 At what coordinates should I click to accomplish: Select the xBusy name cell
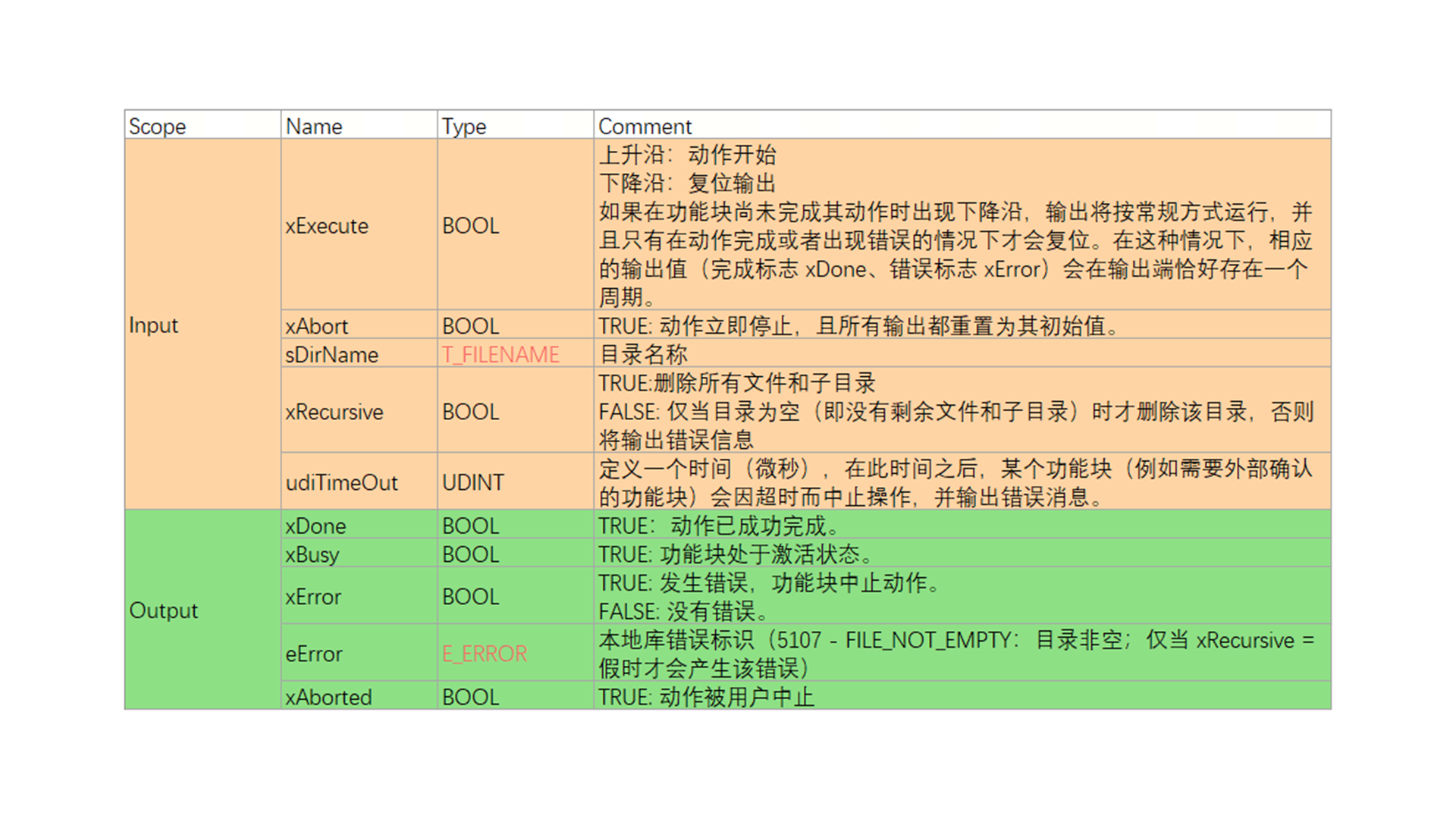[x=312, y=554]
